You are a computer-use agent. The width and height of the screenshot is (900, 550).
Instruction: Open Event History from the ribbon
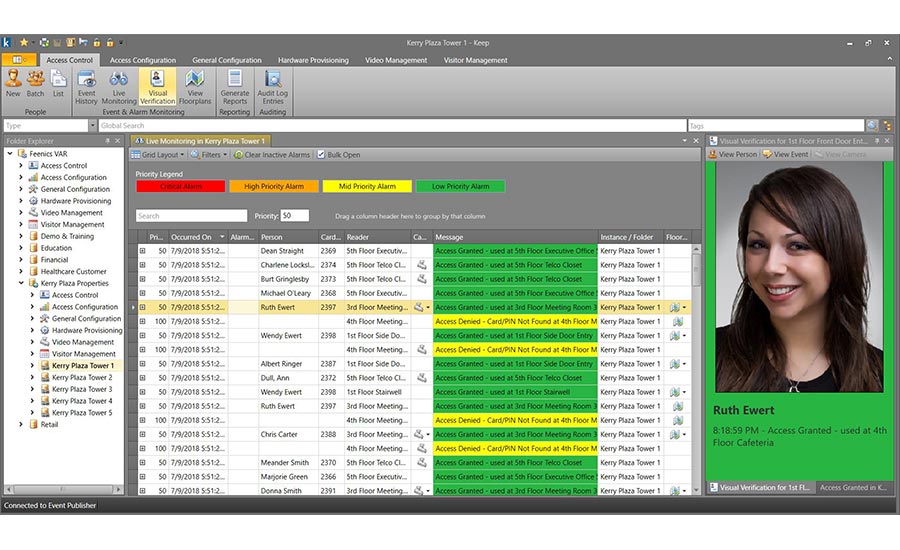(x=87, y=84)
